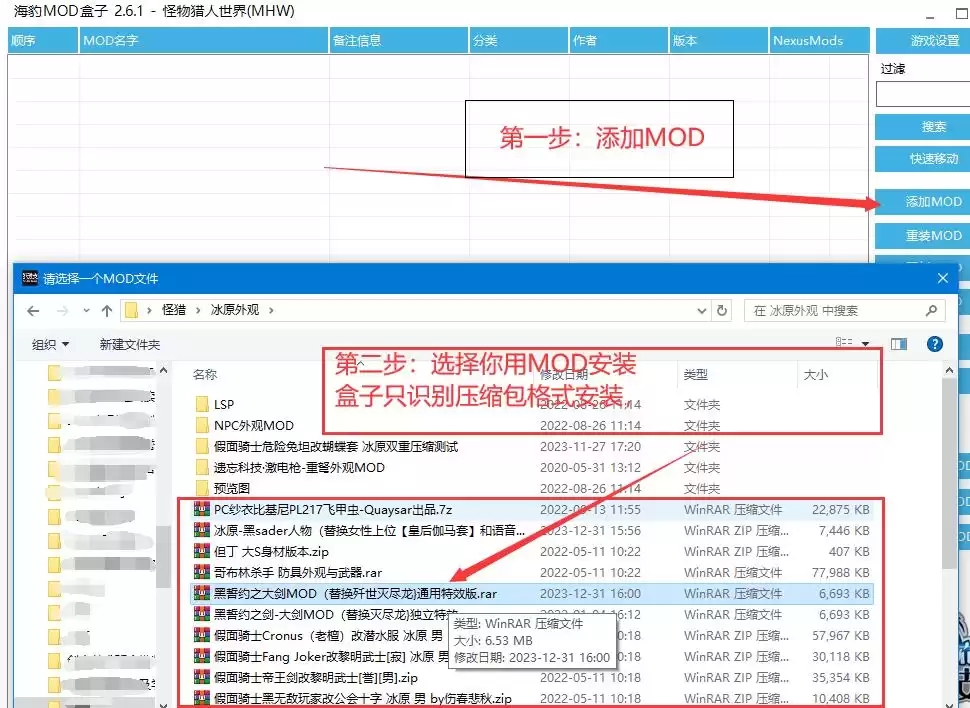
Task: Click the 22,875 KB size cell
Action: click(841, 510)
